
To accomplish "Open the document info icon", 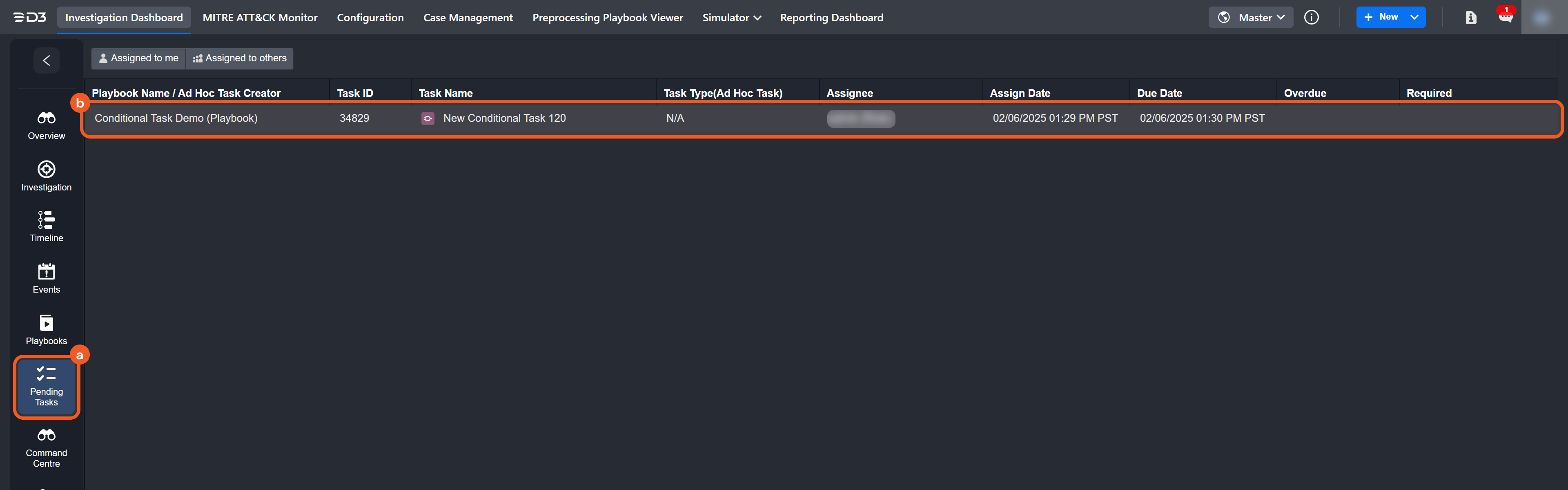I will pyautogui.click(x=1470, y=17).
